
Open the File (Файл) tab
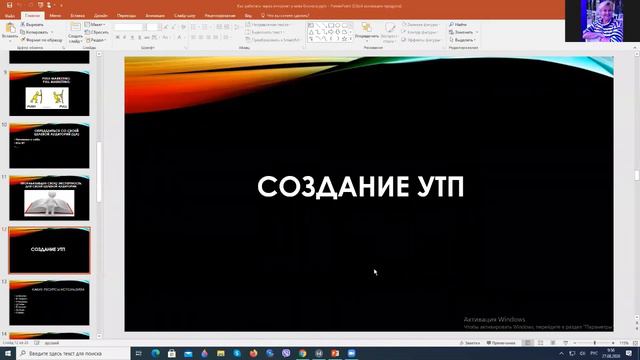tap(10, 16)
